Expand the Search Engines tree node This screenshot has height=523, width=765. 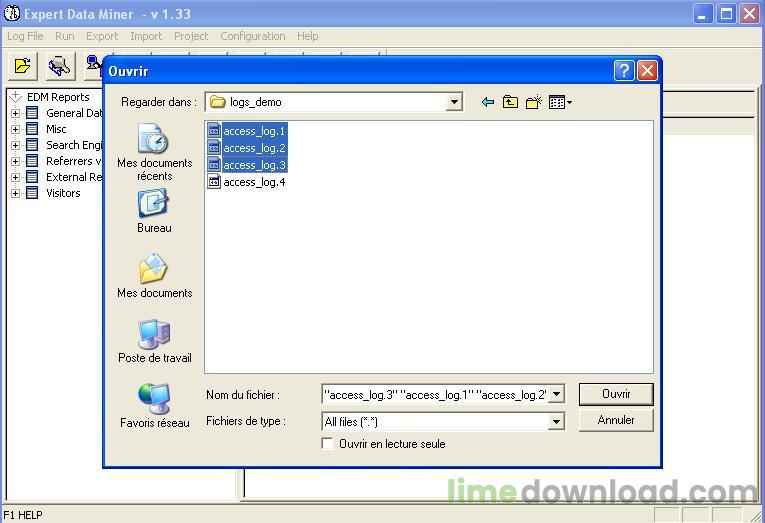[16, 145]
